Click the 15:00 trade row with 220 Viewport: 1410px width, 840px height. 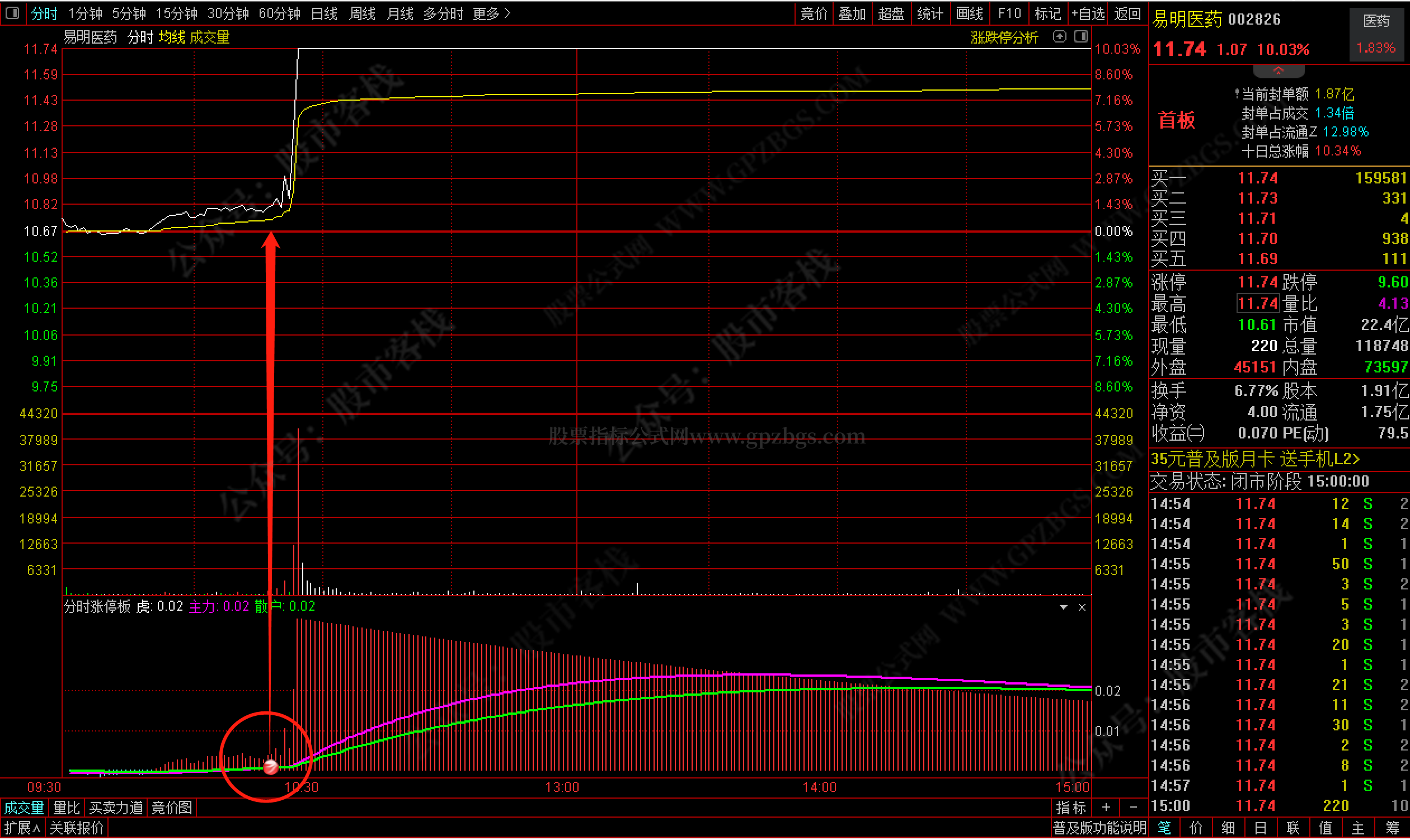[1279, 806]
